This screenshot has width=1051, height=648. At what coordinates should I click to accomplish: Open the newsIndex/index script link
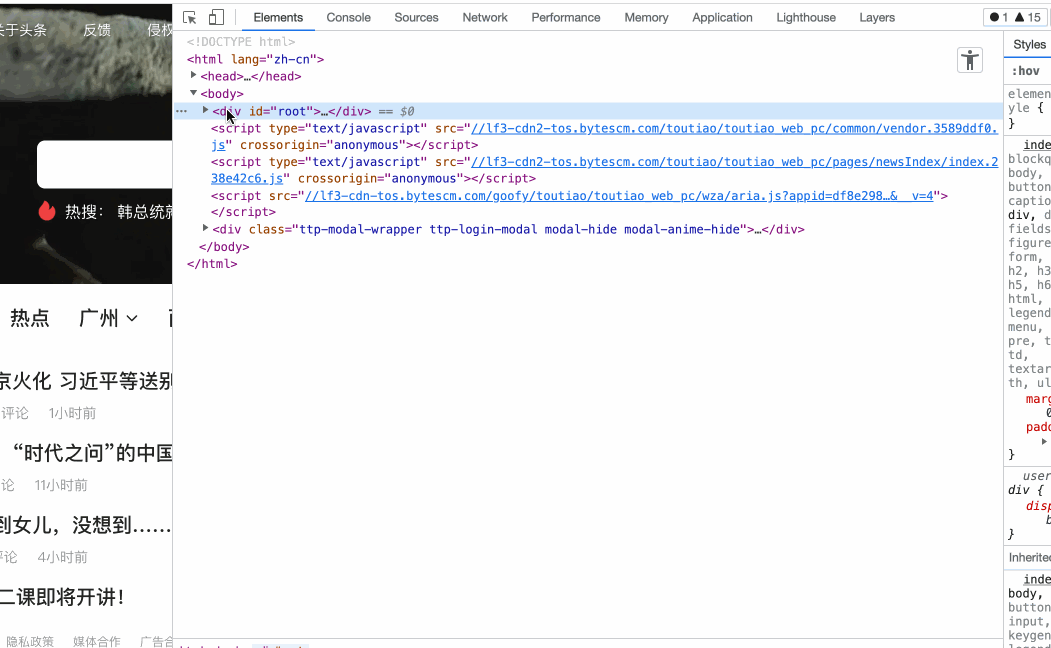(734, 161)
